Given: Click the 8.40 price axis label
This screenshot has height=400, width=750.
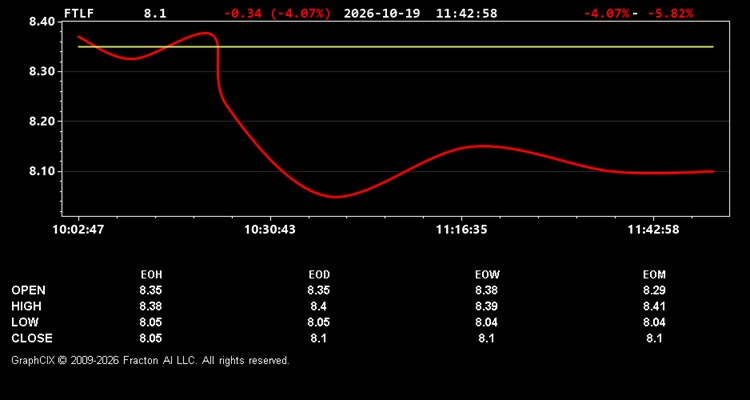Looking at the screenshot, I should tap(43, 22).
